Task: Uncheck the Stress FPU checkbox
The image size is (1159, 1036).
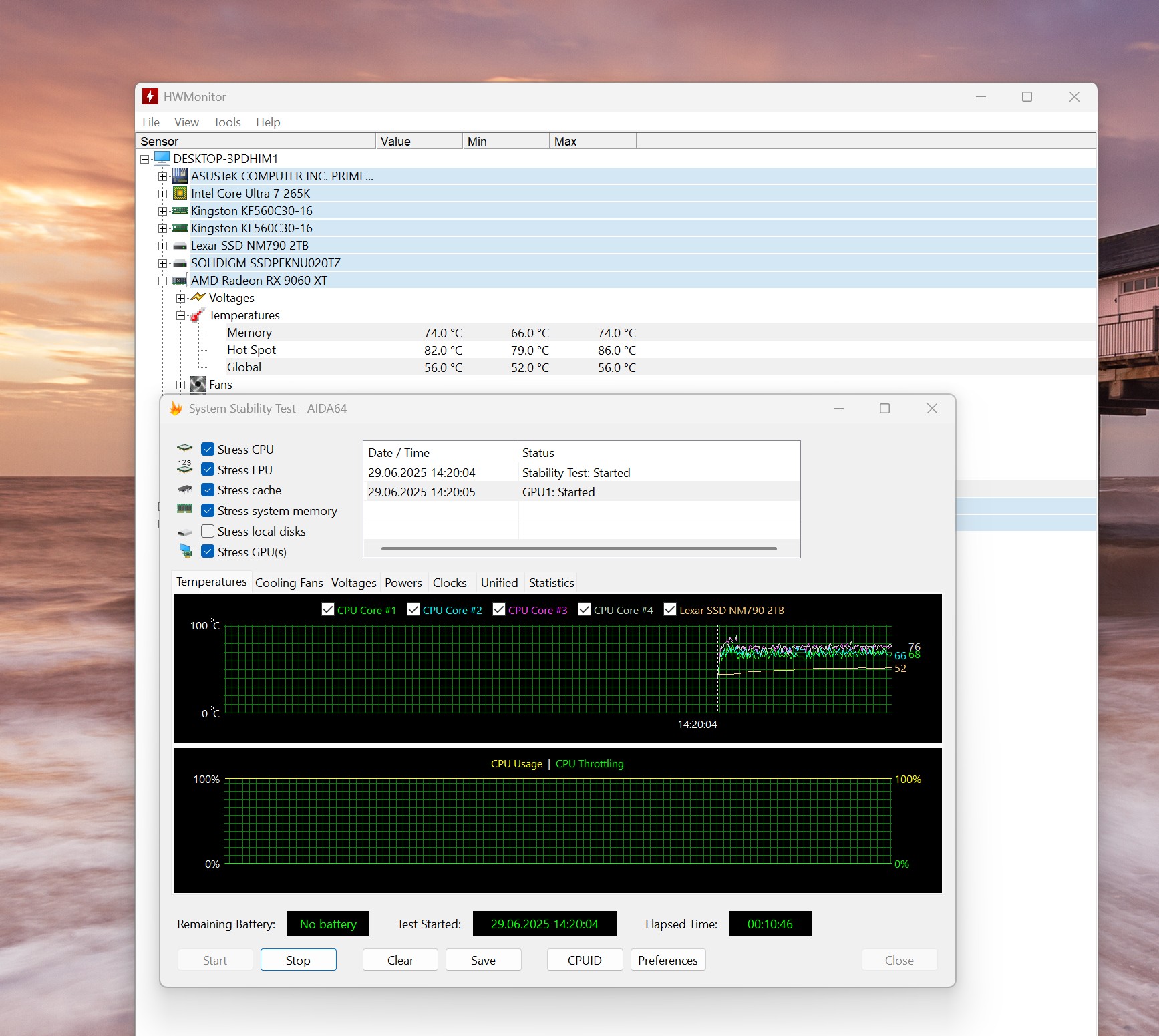Action: coord(208,470)
